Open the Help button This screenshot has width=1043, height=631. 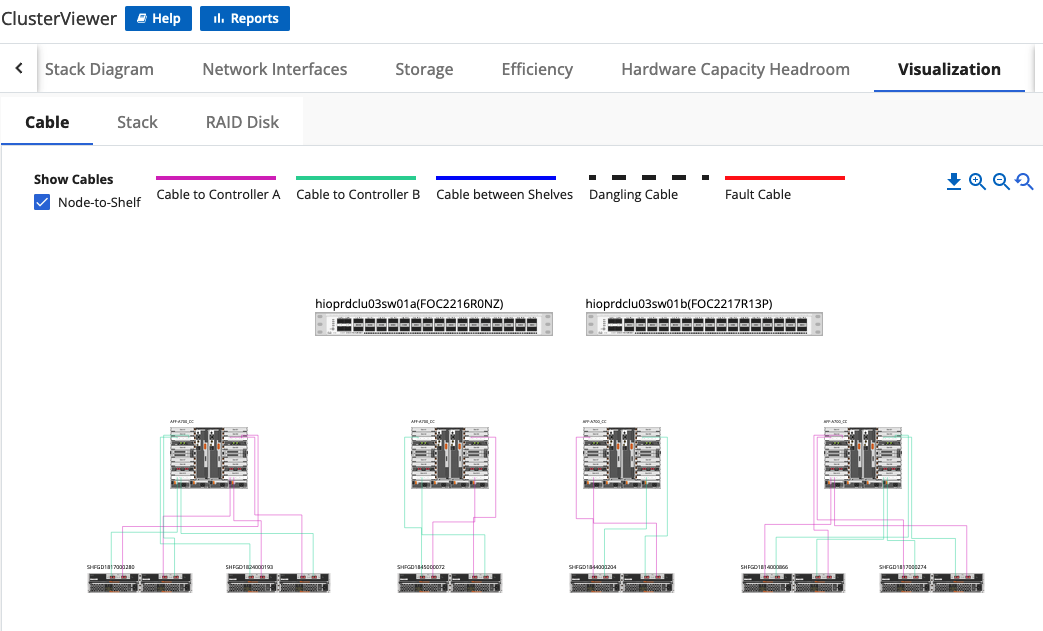[x=158, y=19]
